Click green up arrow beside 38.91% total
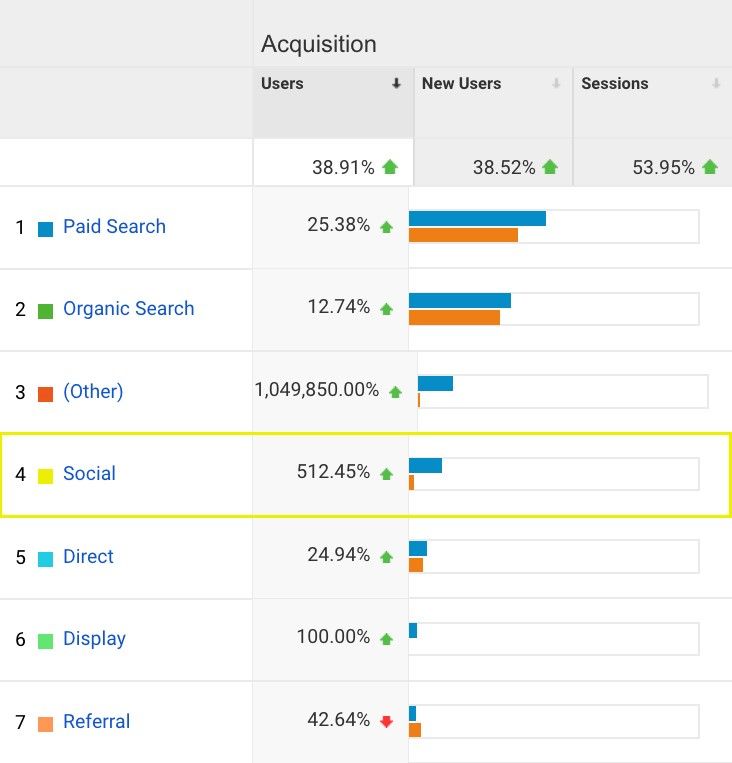Screen dimensions: 732x763 (x=390, y=167)
